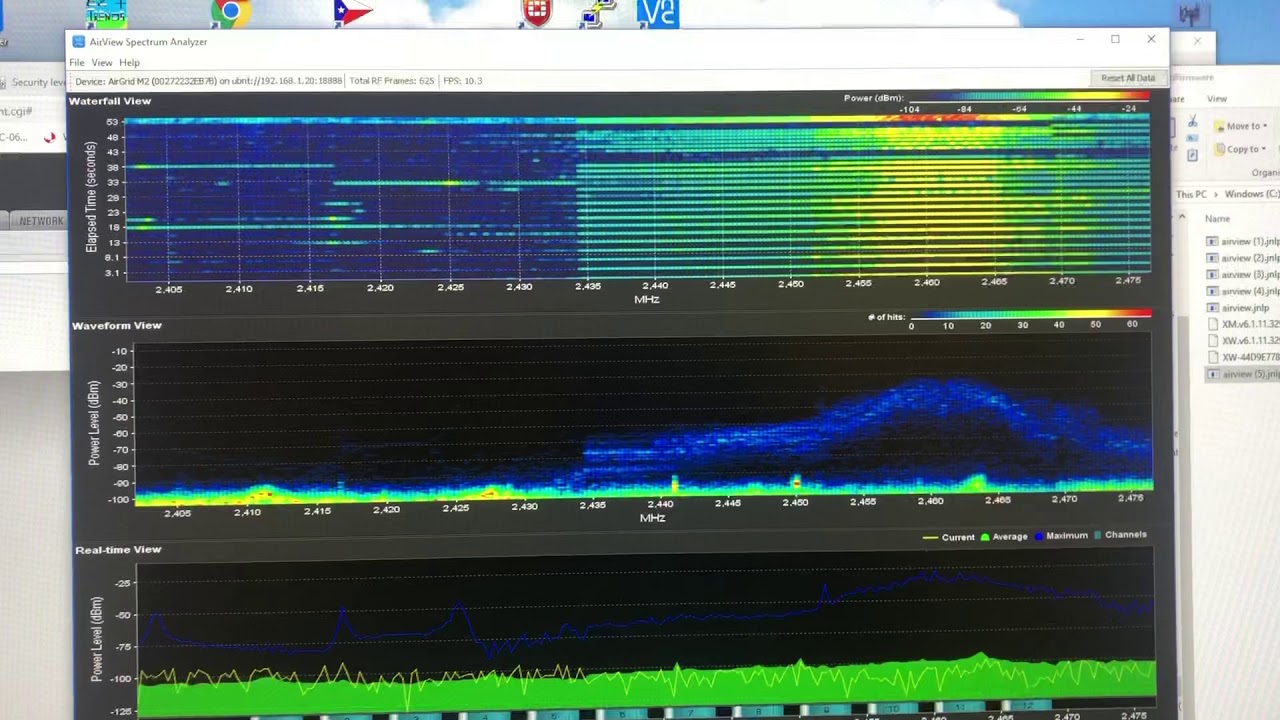Screen dimensions: 1280x720
Task: Click the FPS: 10.3 status text
Action: (463, 80)
